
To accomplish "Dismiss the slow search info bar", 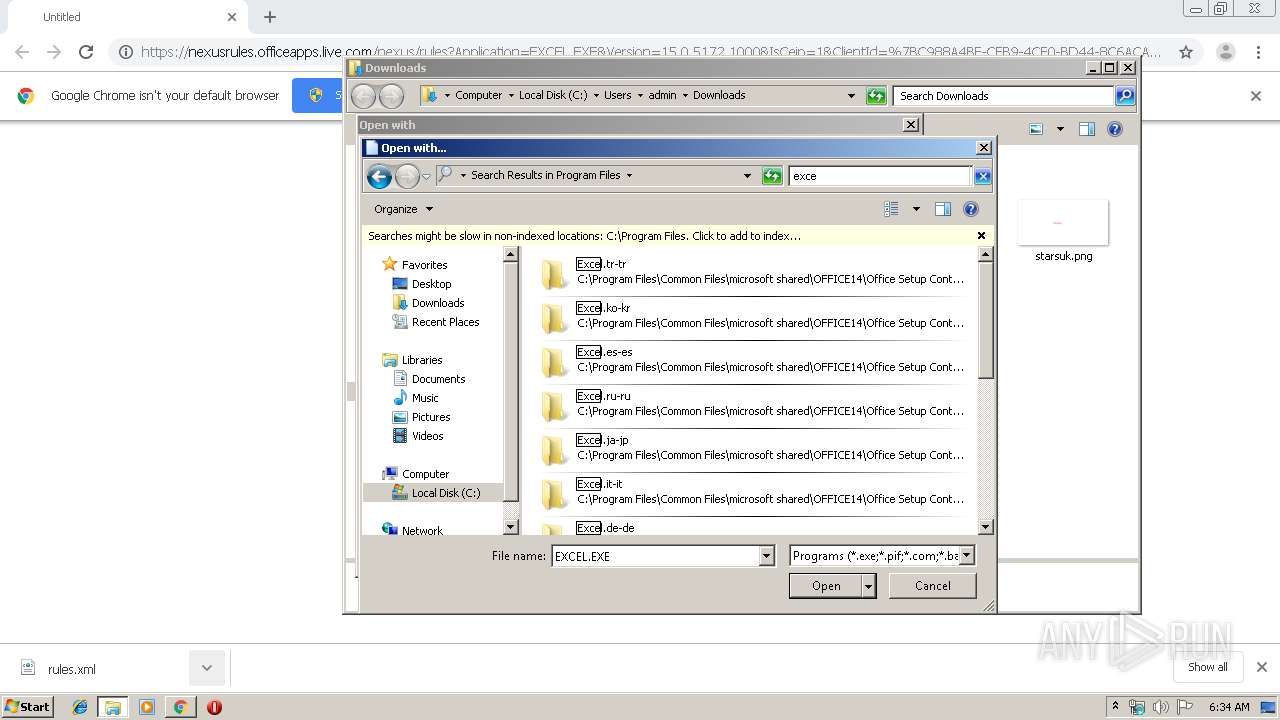I will tap(981, 236).
